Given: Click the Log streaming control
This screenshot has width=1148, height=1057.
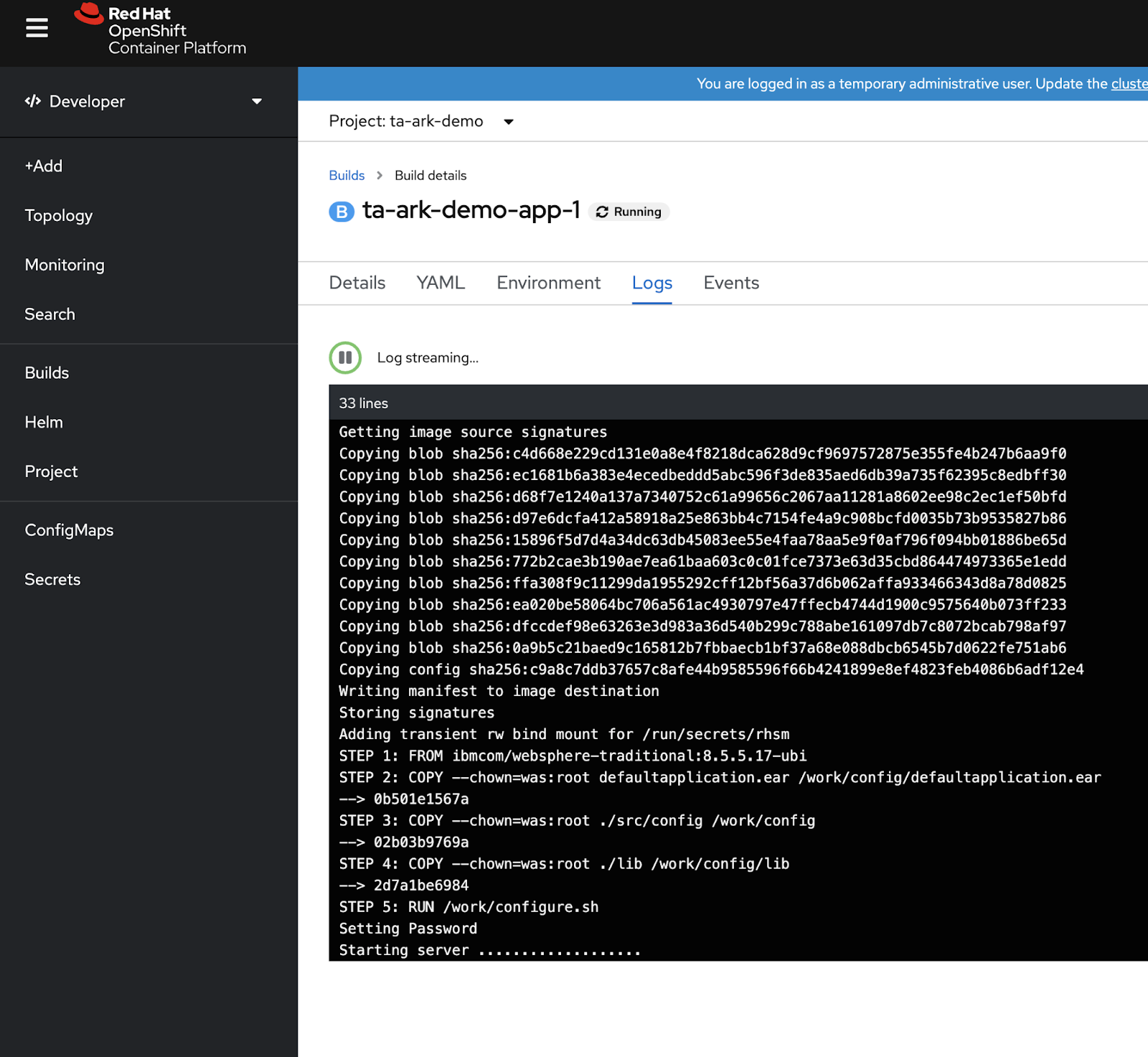Looking at the screenshot, I should pyautogui.click(x=427, y=357).
